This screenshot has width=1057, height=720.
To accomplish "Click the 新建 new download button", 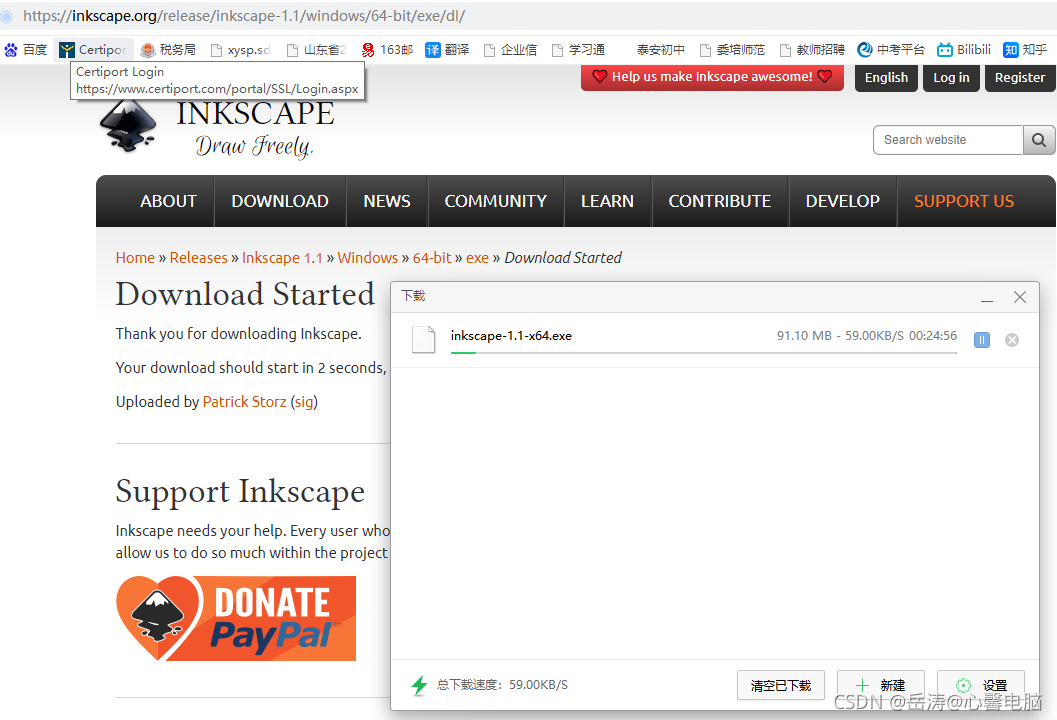I will coord(880,685).
